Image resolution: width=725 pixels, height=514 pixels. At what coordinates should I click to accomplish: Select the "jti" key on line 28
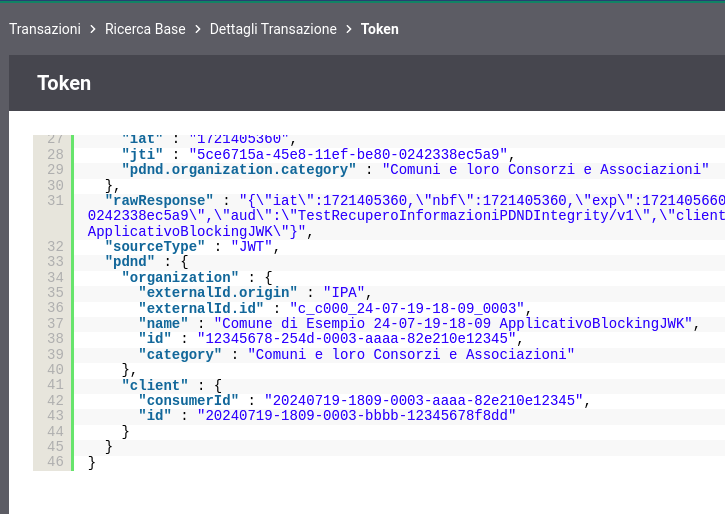point(142,154)
